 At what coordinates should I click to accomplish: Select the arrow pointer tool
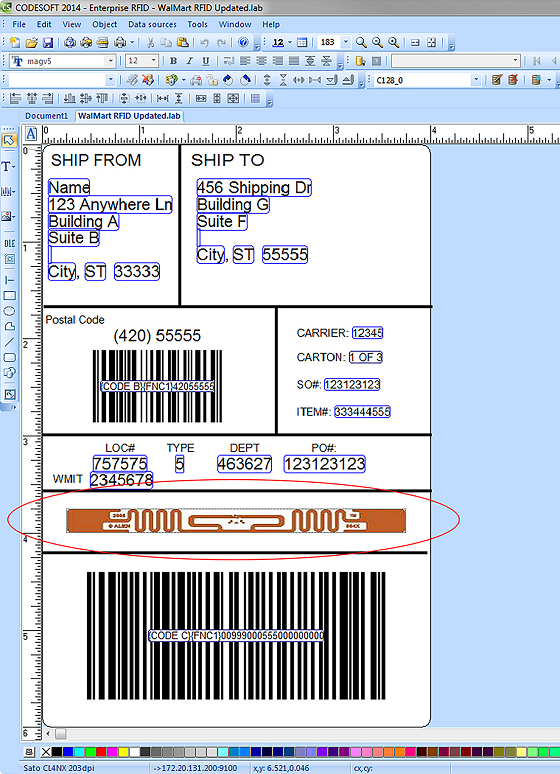(x=9, y=141)
